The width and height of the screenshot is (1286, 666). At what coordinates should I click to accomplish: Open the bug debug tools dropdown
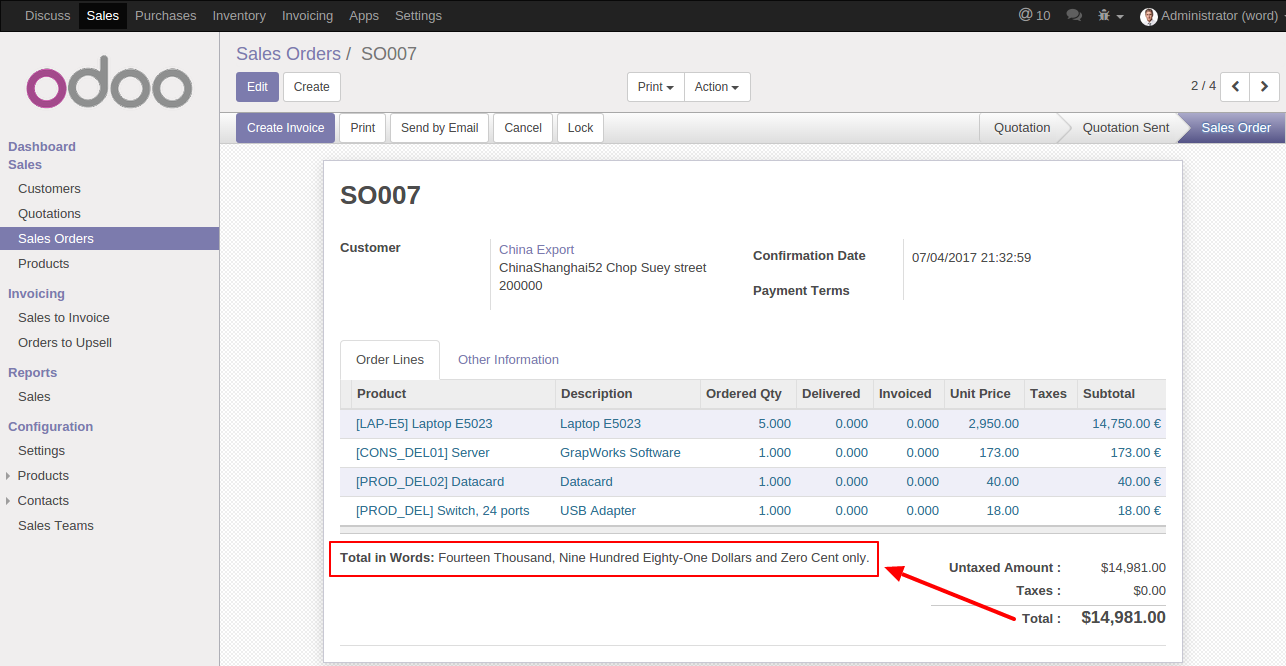point(1110,16)
